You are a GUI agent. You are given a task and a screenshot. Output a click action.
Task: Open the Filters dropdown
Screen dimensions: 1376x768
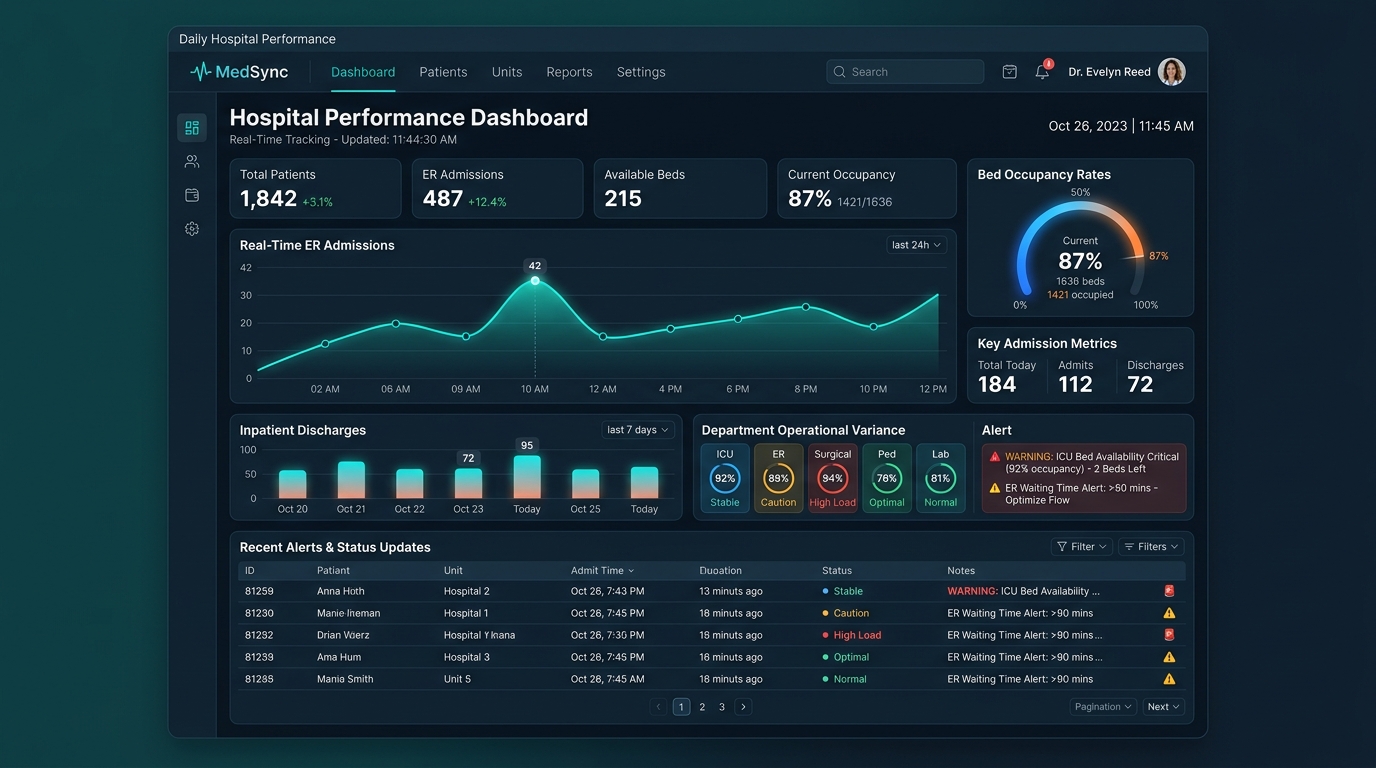coord(1151,547)
